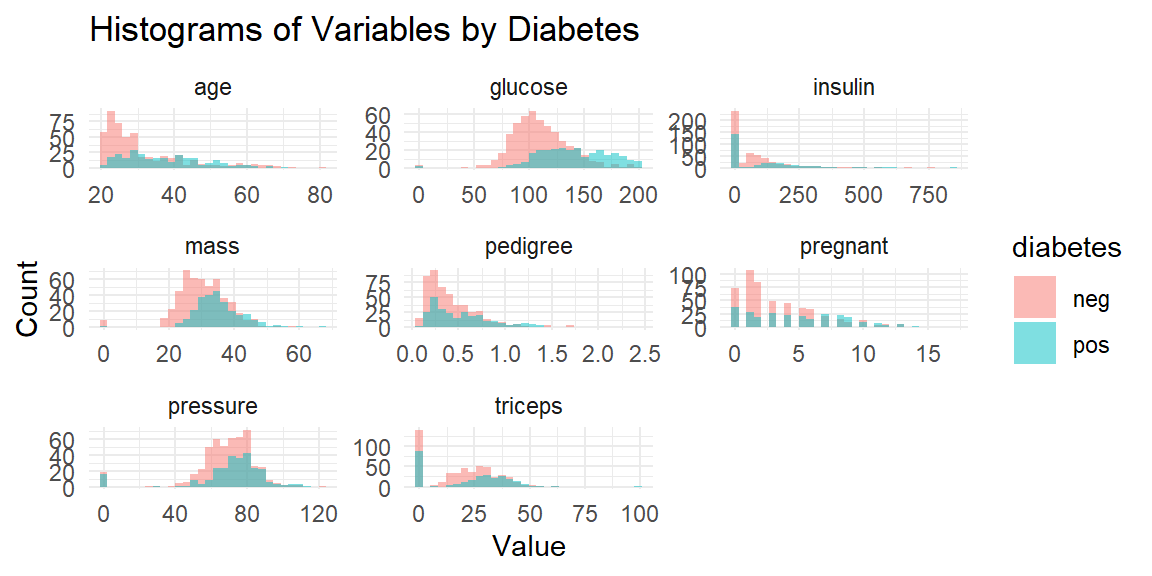
Task: Click the "Value" x-axis label
Action: [x=528, y=547]
